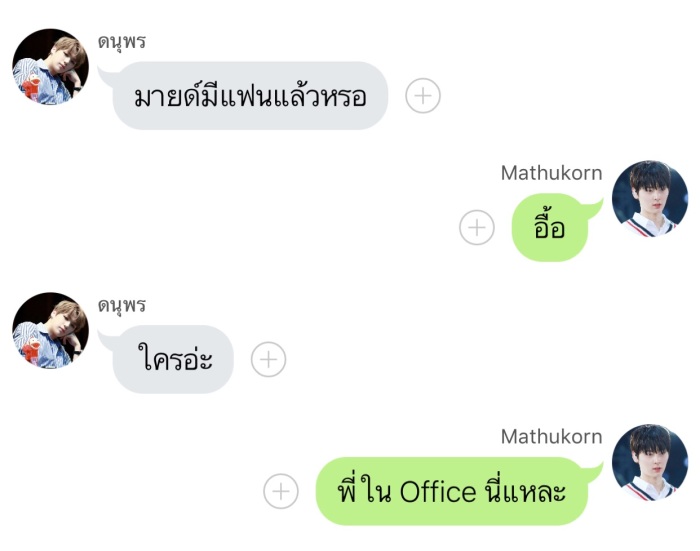The width and height of the screenshot is (700, 551).
Task: Click the word พี่ starting the last message
Action: tap(347, 490)
